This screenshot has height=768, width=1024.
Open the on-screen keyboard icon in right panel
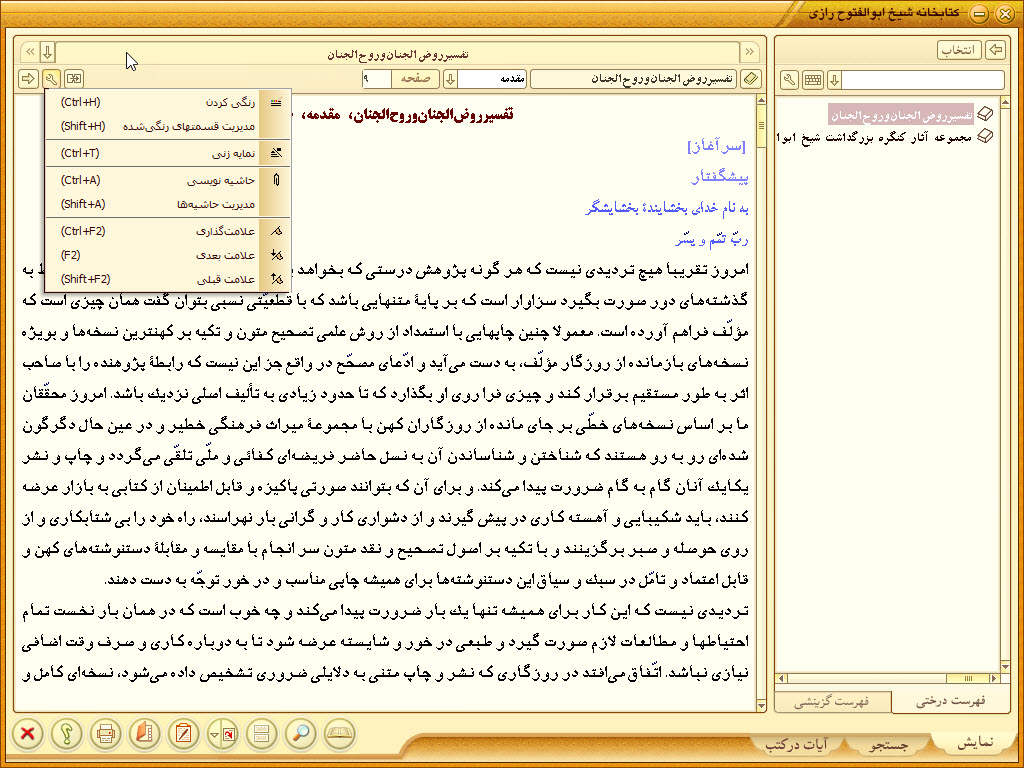[813, 80]
